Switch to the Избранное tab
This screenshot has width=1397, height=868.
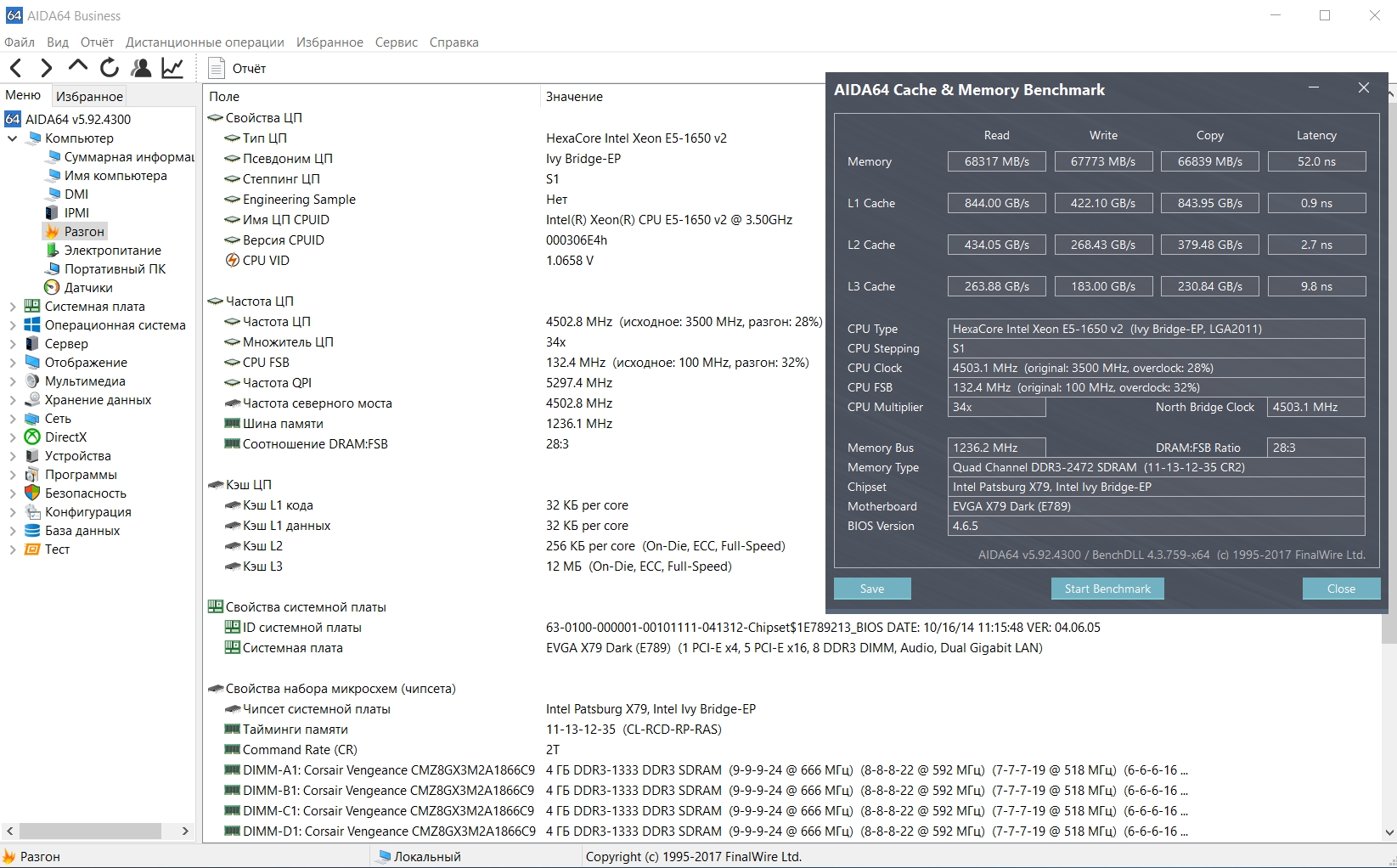tap(89, 96)
